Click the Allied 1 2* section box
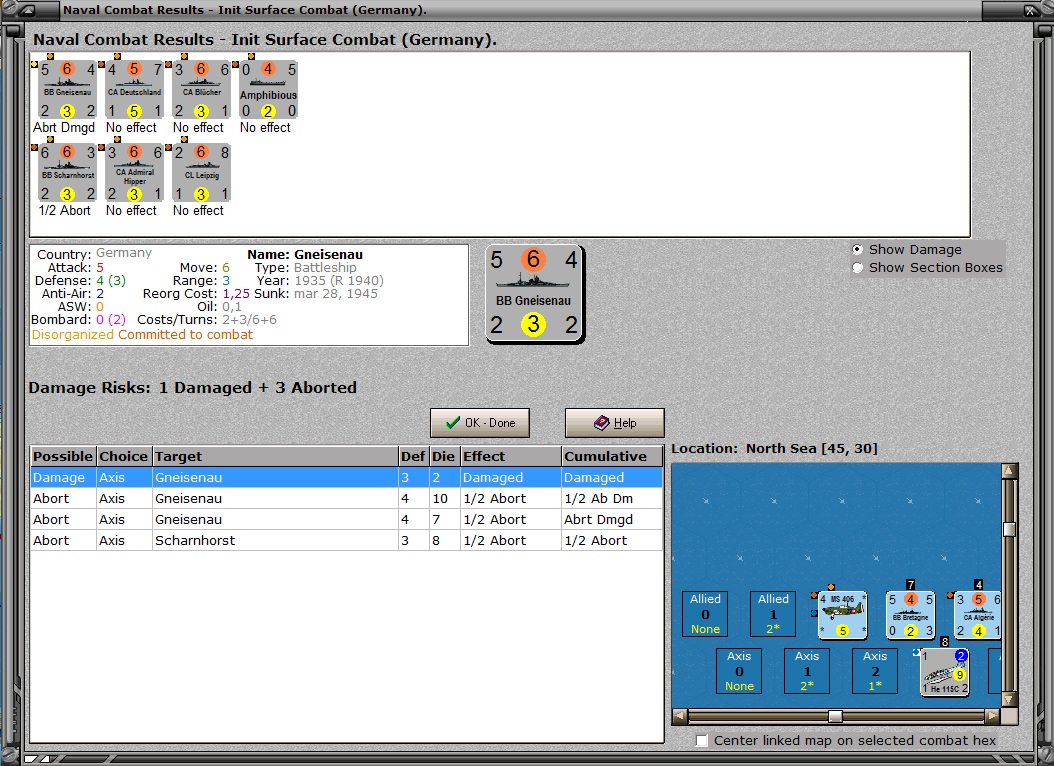 (x=773, y=614)
